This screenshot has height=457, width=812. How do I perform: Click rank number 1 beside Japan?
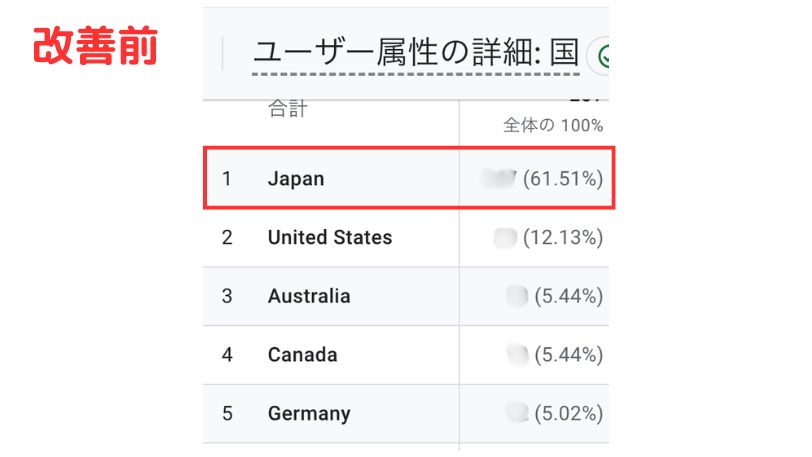click(x=227, y=179)
